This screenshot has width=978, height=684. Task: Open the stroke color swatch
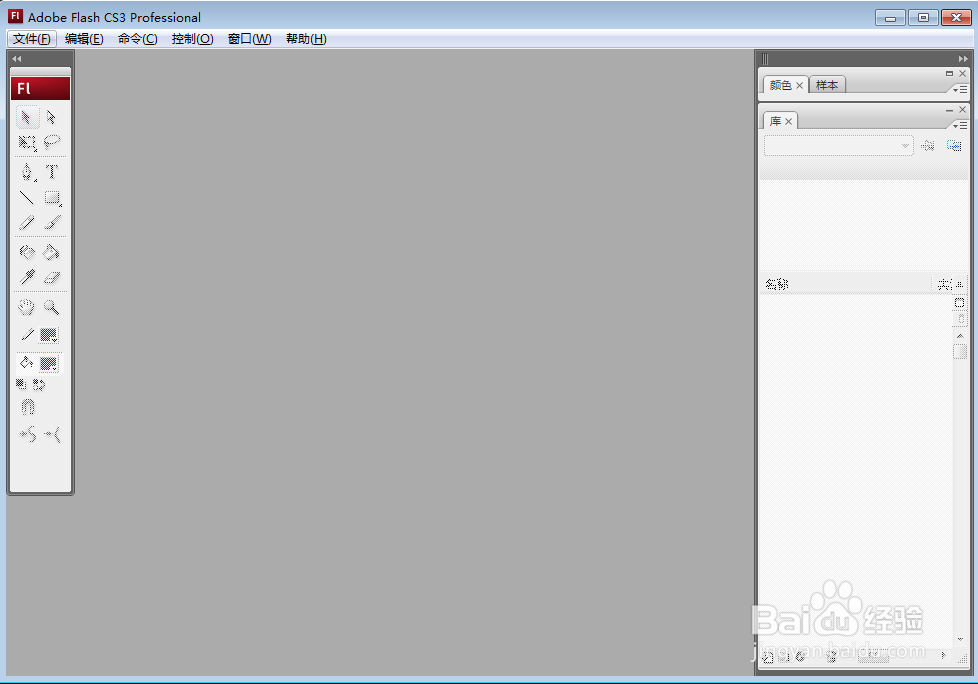point(49,335)
